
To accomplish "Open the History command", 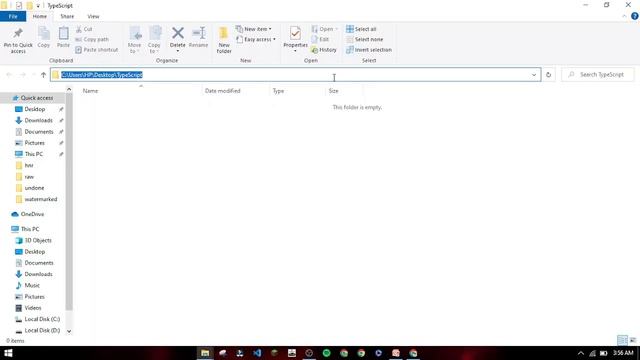I will coord(324,49).
